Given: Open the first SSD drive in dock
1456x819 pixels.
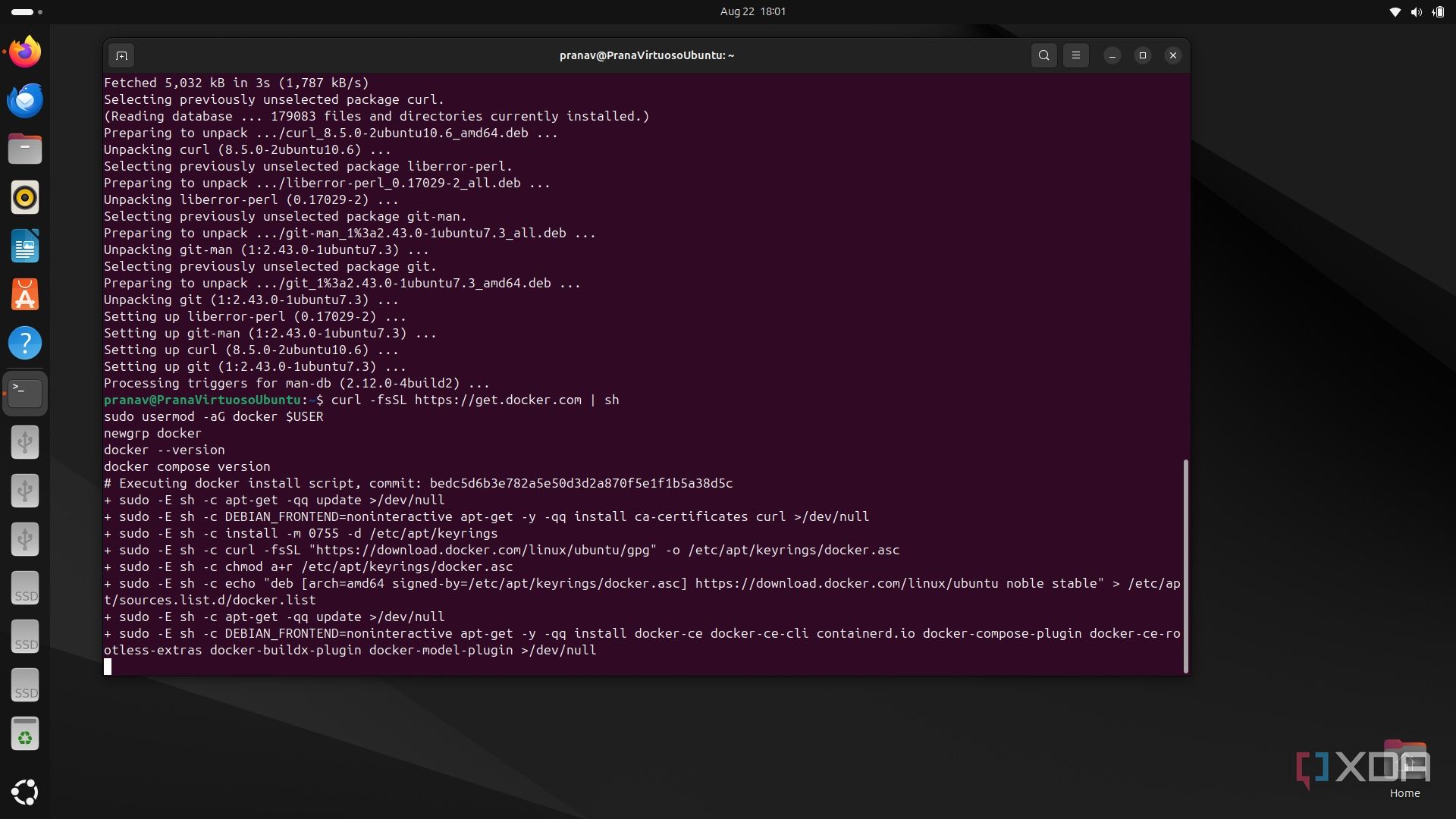Looking at the screenshot, I should (x=25, y=588).
